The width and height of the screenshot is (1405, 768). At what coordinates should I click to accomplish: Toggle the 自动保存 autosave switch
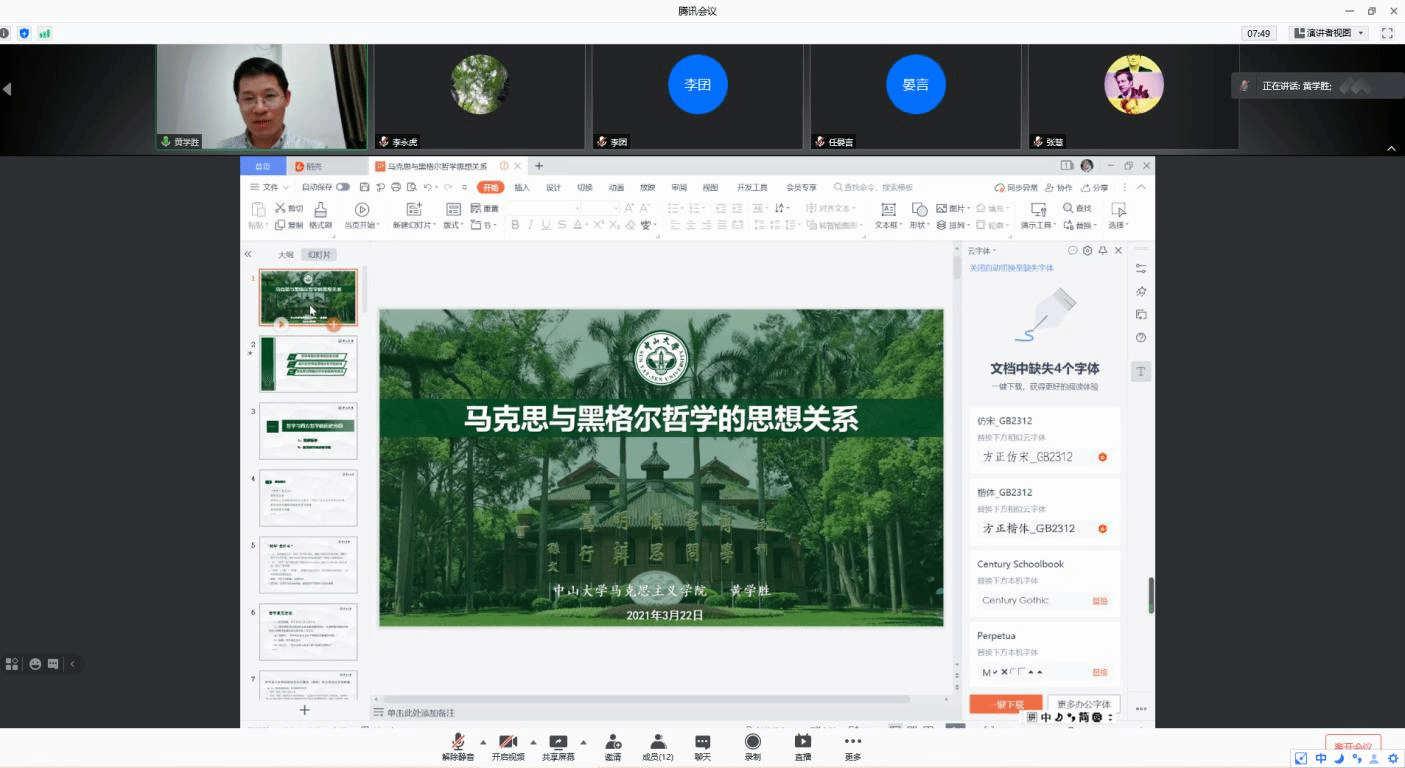coord(343,187)
